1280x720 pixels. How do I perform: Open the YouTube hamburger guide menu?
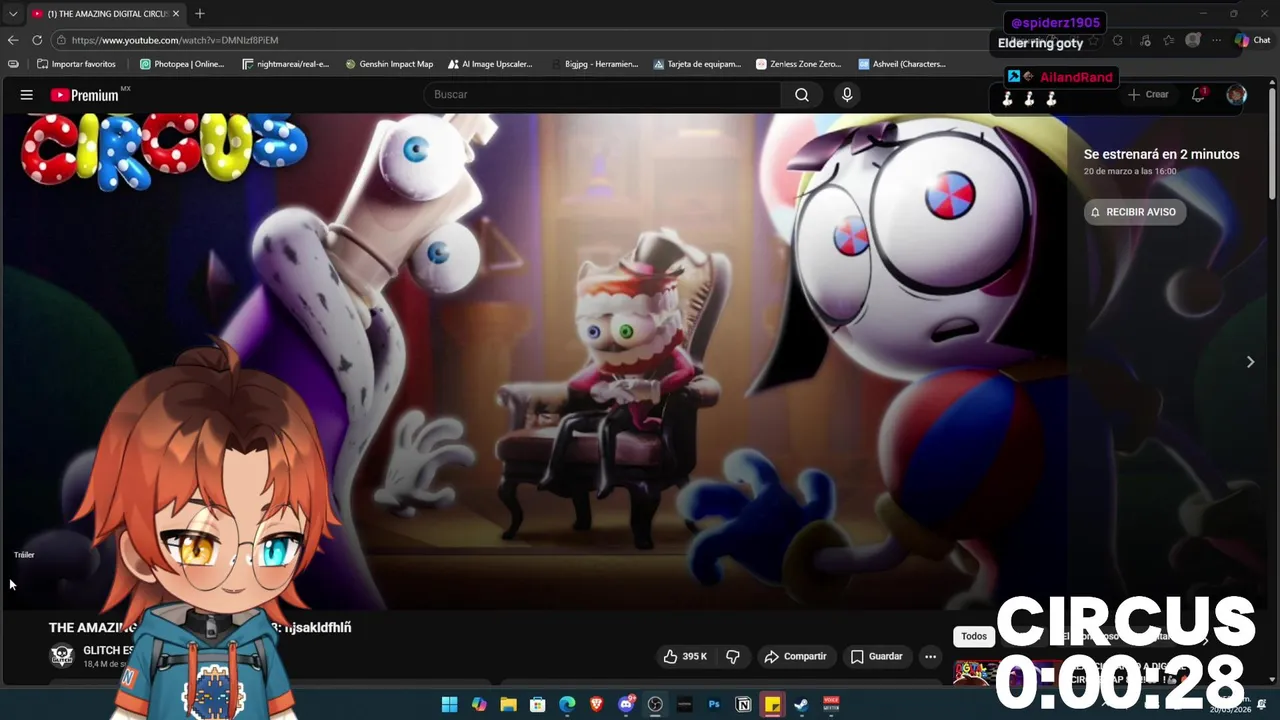(26, 95)
